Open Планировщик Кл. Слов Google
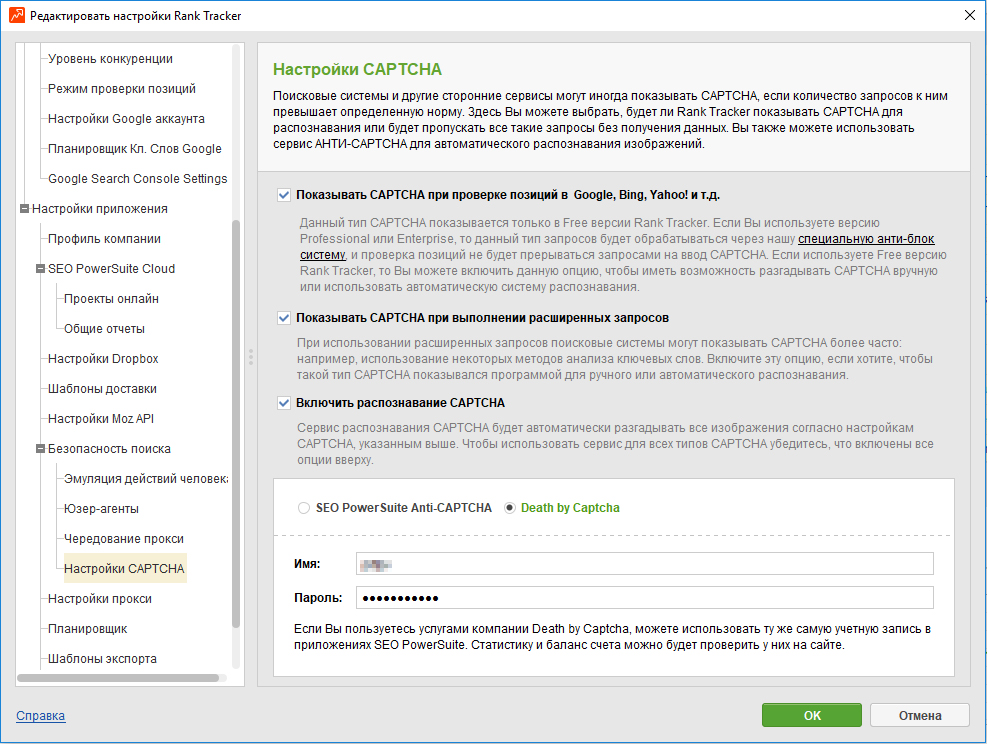The width and height of the screenshot is (987, 744). [x=135, y=149]
